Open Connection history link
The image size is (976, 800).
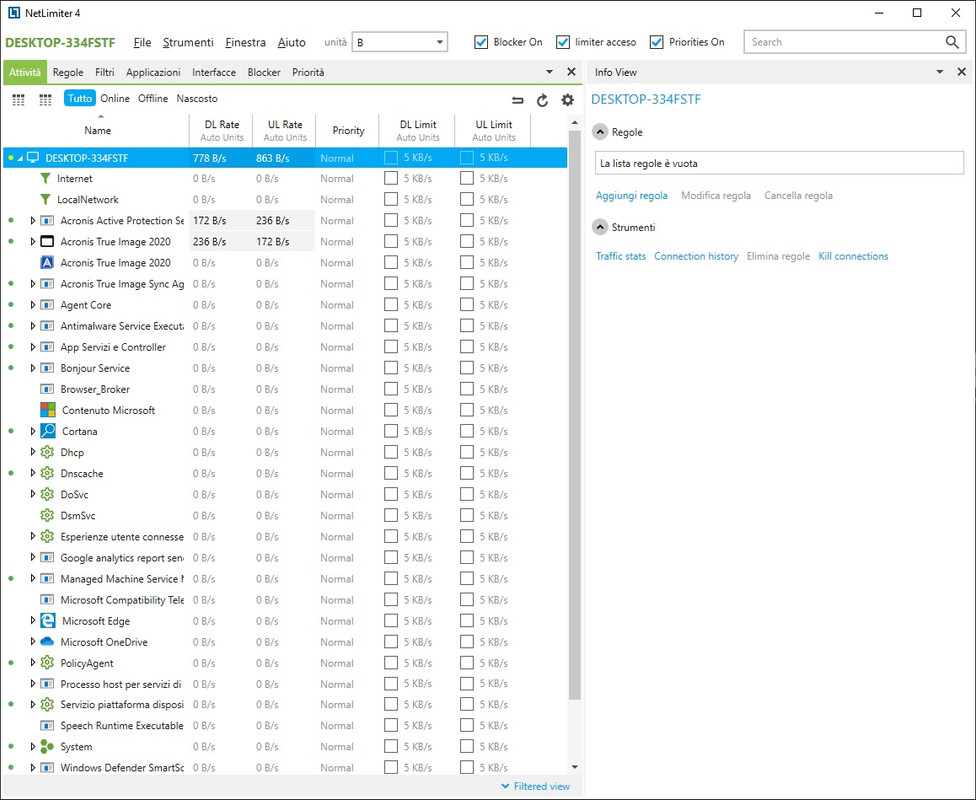pos(696,256)
